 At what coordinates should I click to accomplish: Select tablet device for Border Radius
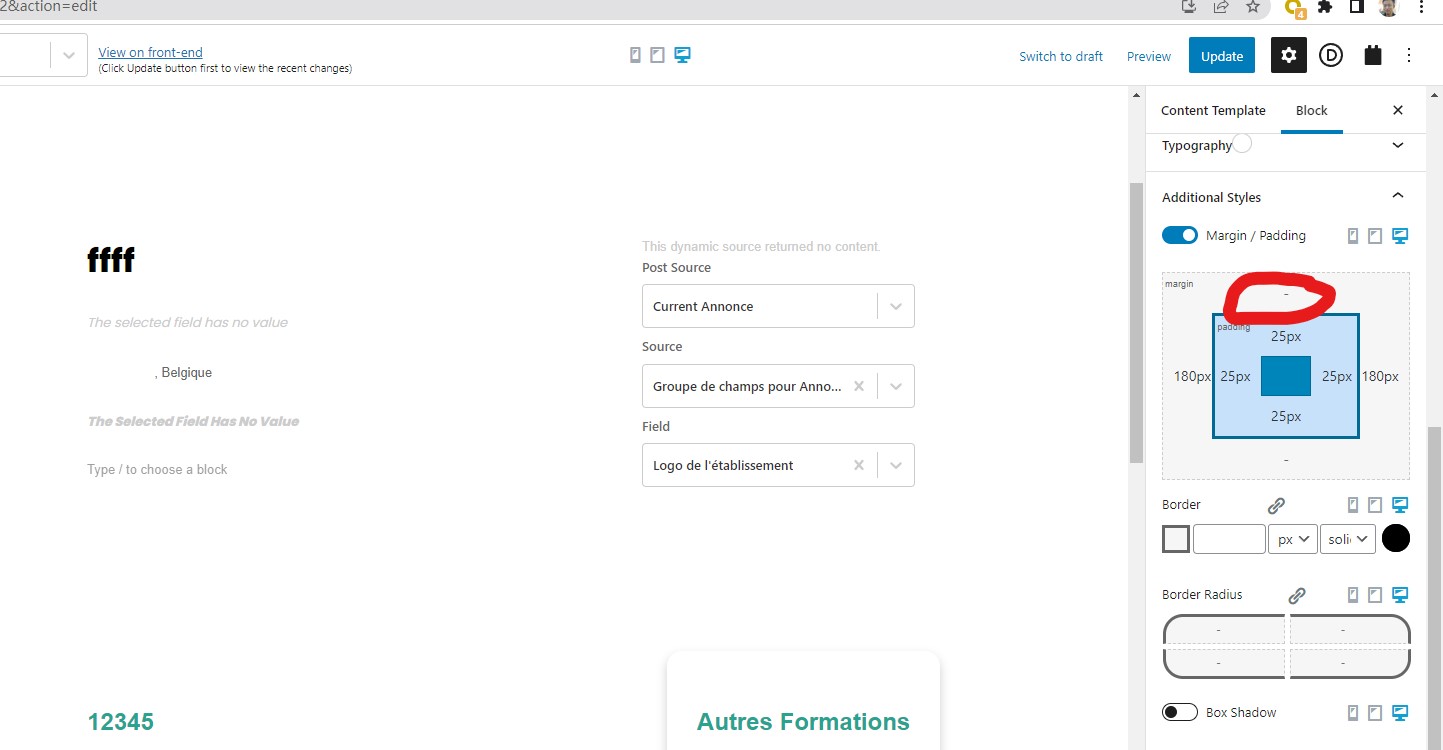click(1375, 595)
